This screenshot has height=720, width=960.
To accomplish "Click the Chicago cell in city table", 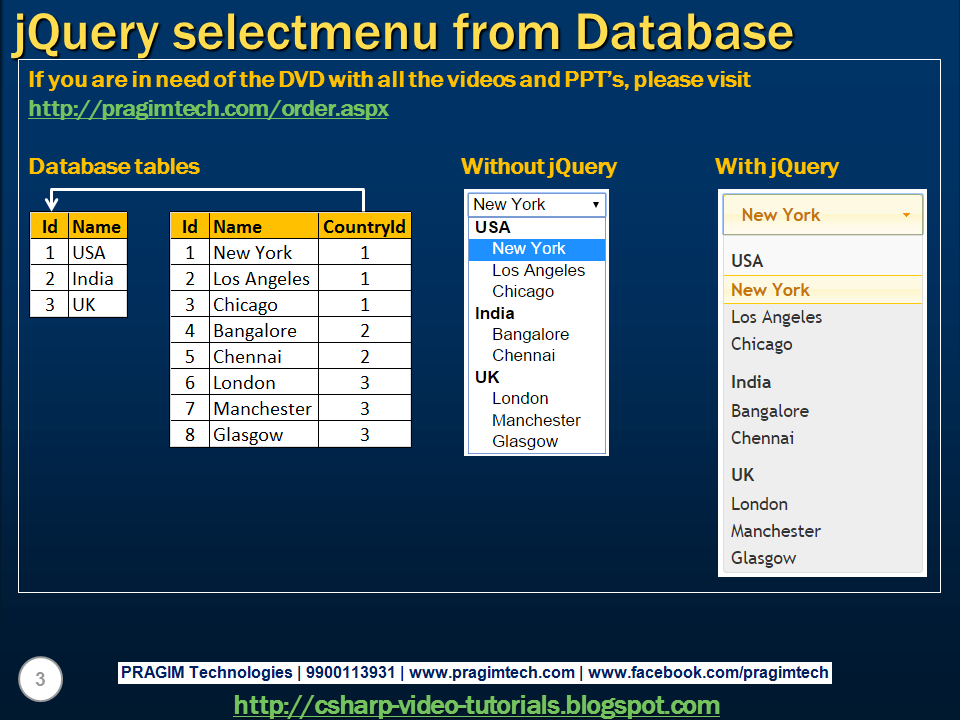I will coord(264,304).
